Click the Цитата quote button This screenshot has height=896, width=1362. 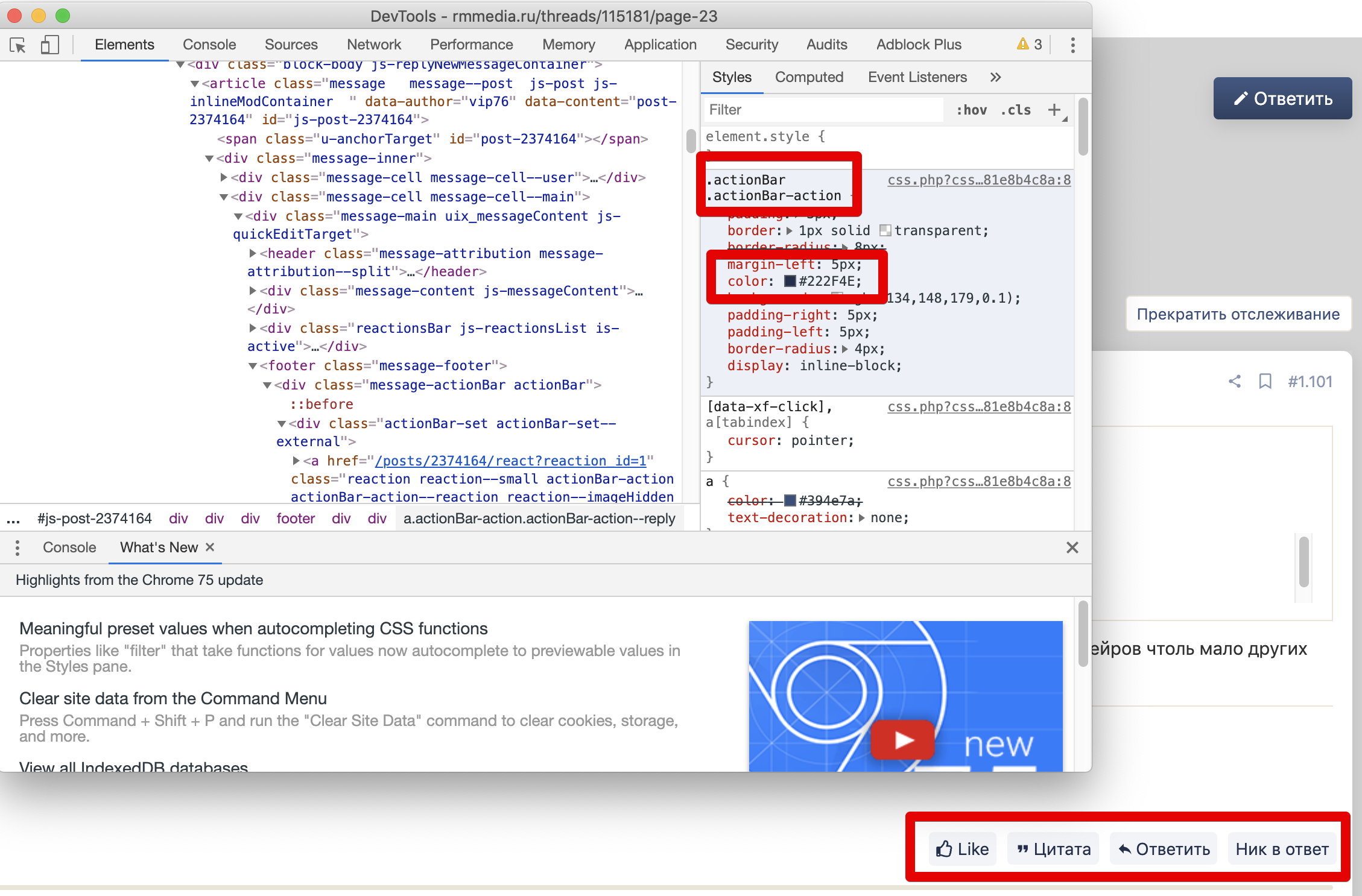(1053, 849)
